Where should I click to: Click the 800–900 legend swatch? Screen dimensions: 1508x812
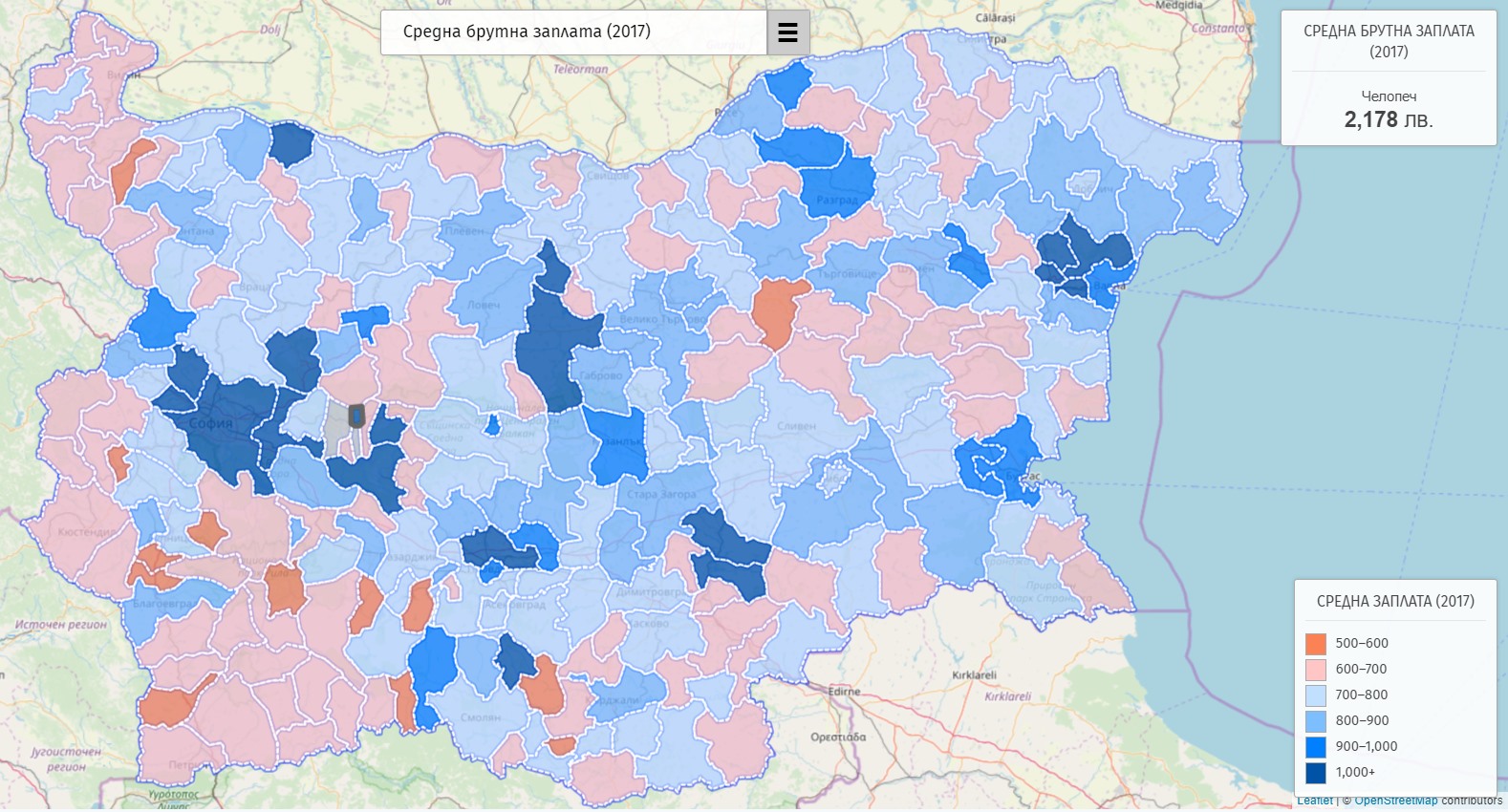point(1316,721)
